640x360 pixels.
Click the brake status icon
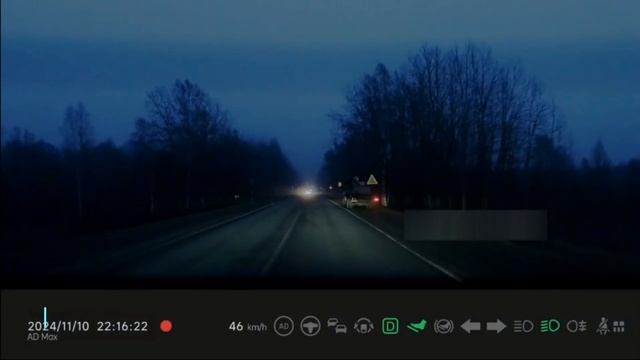coord(444,326)
